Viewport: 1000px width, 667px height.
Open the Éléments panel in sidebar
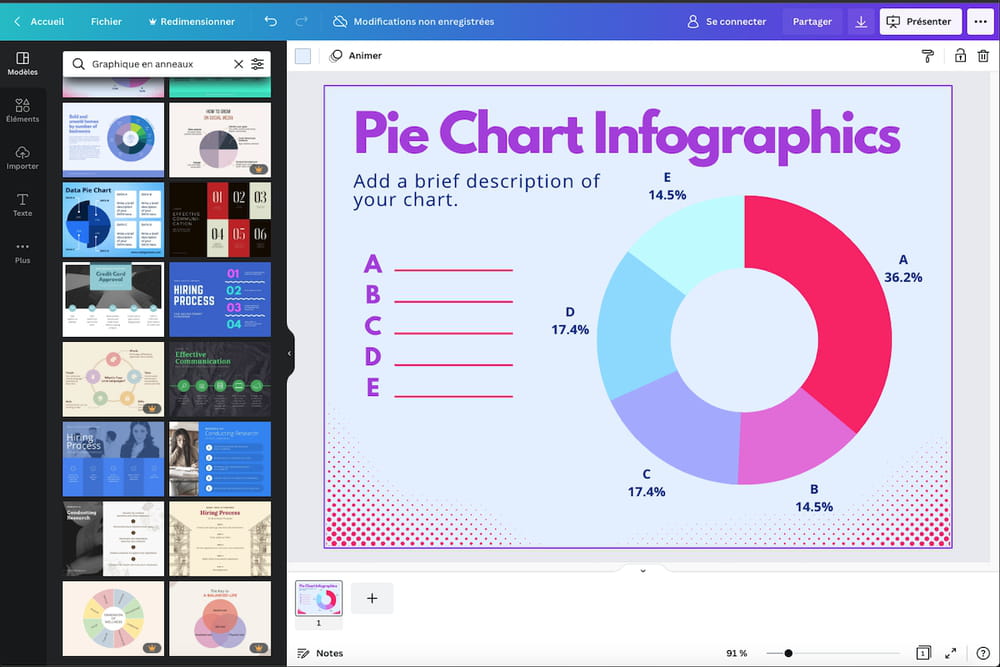[22, 110]
